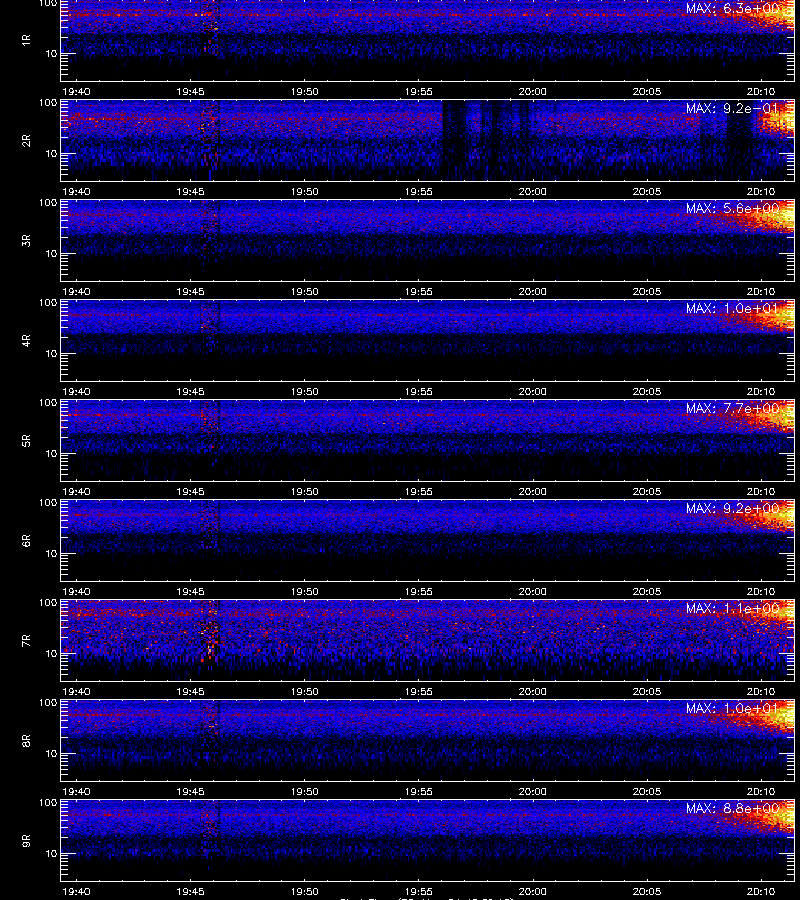The height and width of the screenshot is (900, 800).
Task: Click the 5R panel axis label
Action: (x=26, y=440)
